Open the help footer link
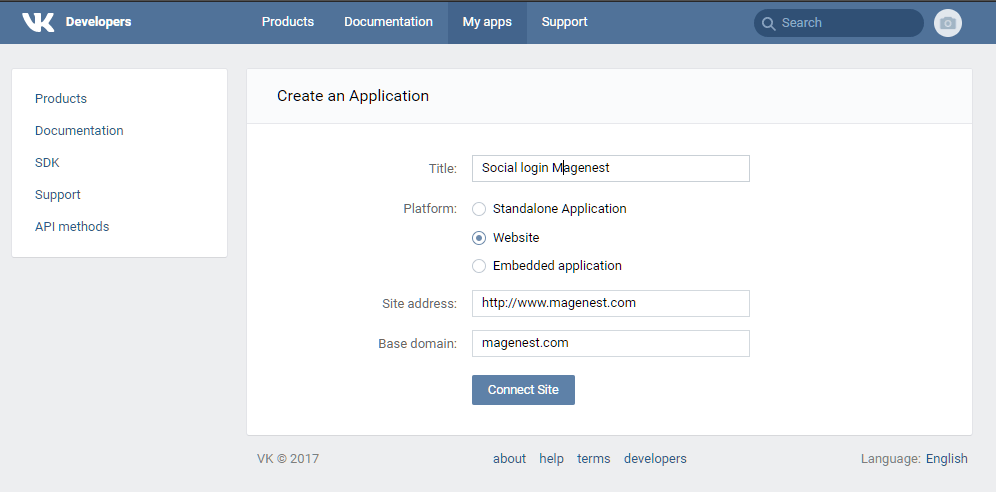Image resolution: width=996 pixels, height=492 pixels. click(551, 458)
